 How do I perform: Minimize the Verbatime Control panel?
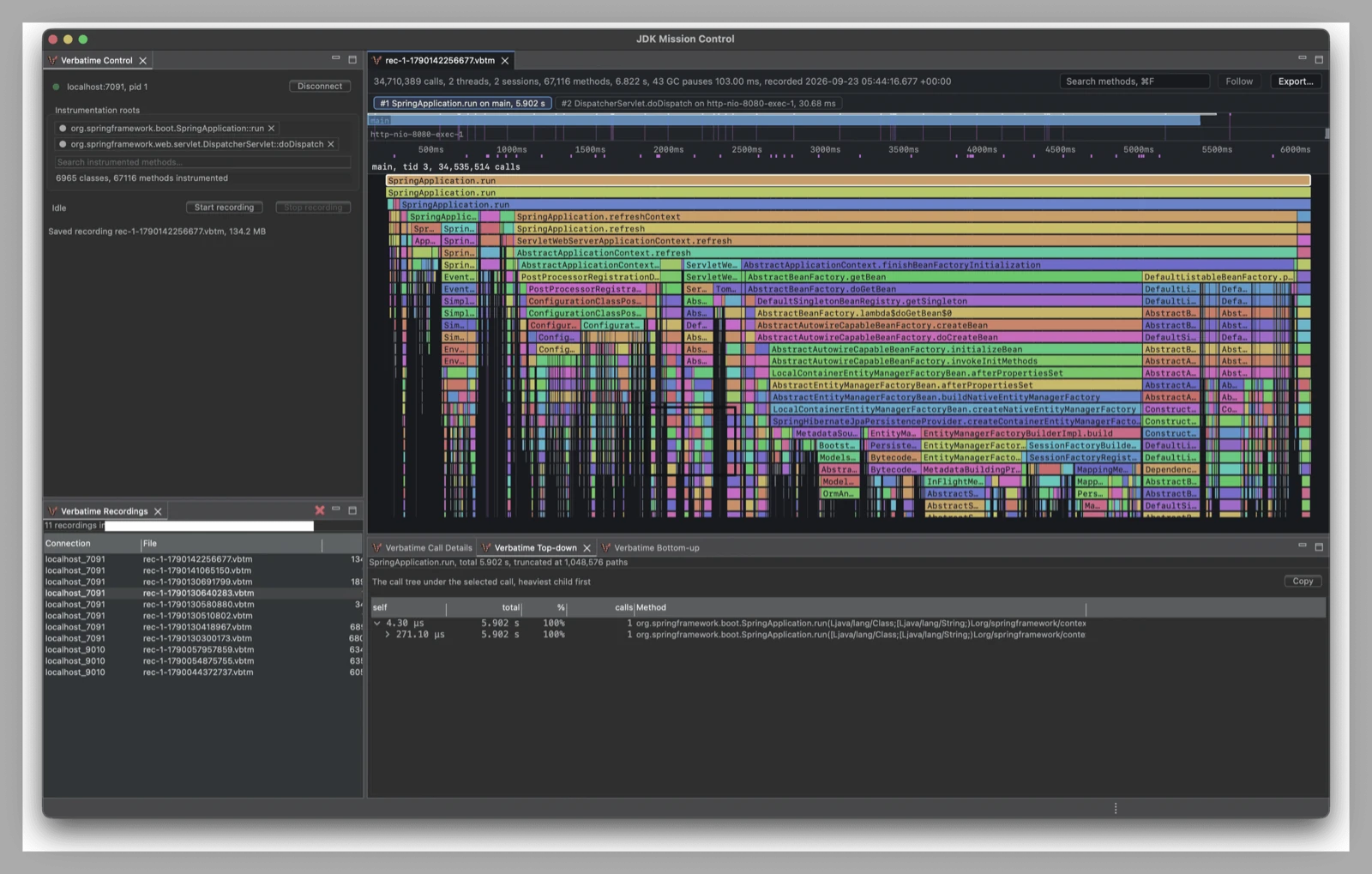point(336,58)
